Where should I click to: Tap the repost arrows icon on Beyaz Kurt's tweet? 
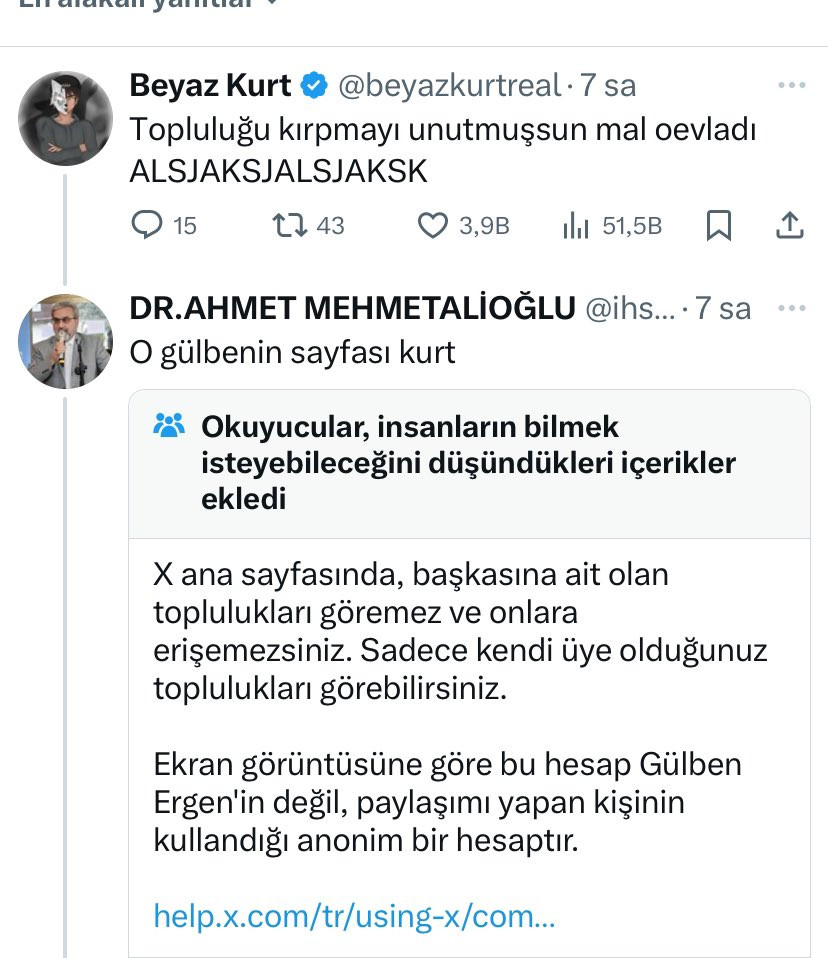click(x=289, y=226)
